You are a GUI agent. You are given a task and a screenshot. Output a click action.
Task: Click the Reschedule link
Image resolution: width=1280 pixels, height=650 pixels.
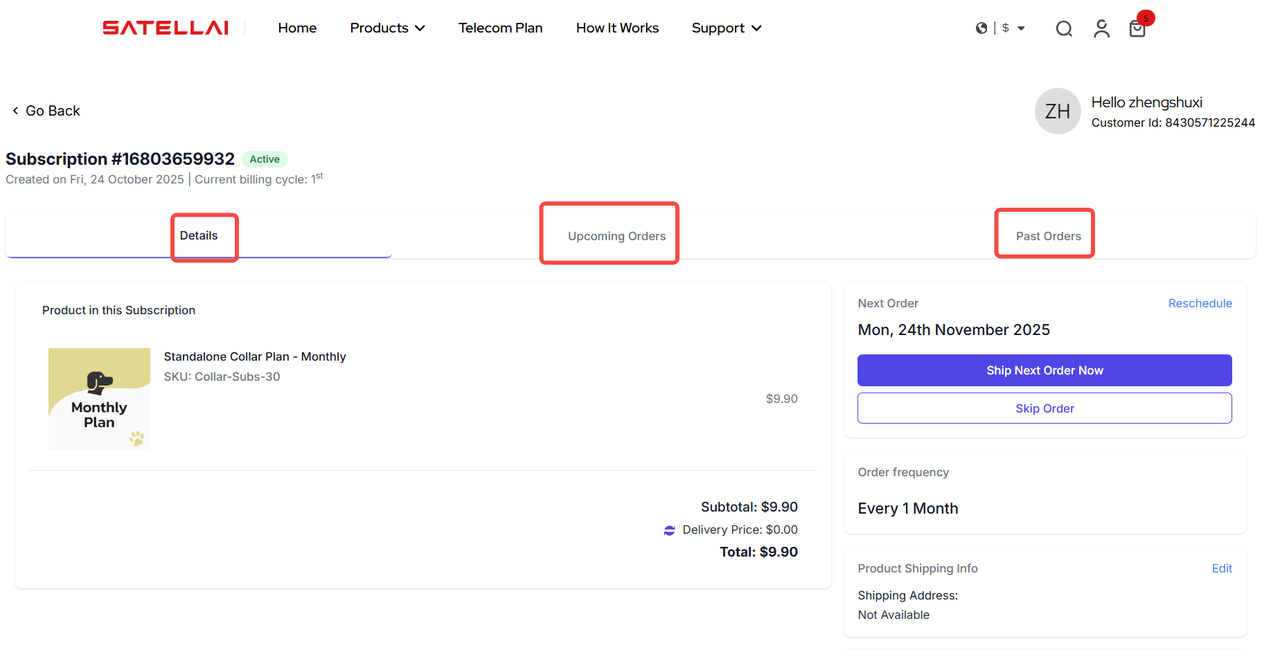point(1200,303)
